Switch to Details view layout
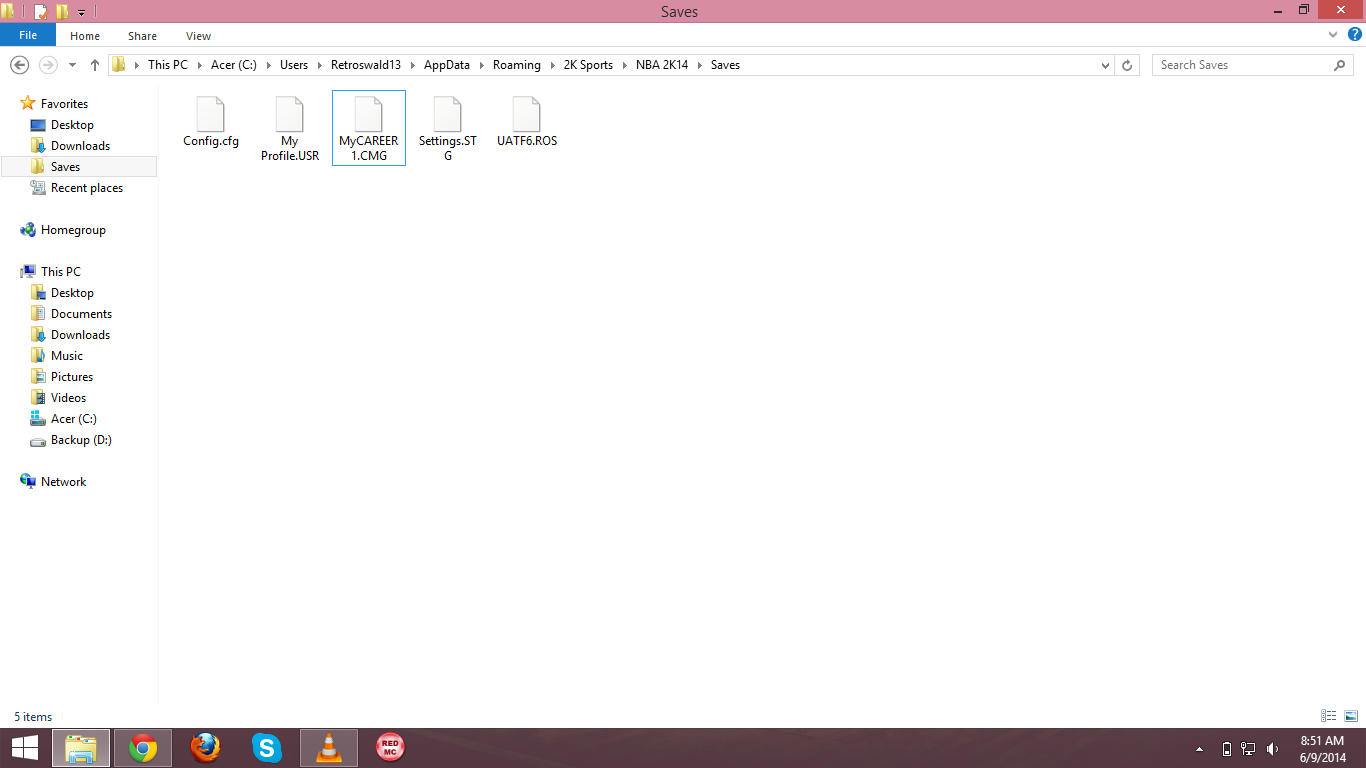1366x768 pixels. [x=1329, y=716]
